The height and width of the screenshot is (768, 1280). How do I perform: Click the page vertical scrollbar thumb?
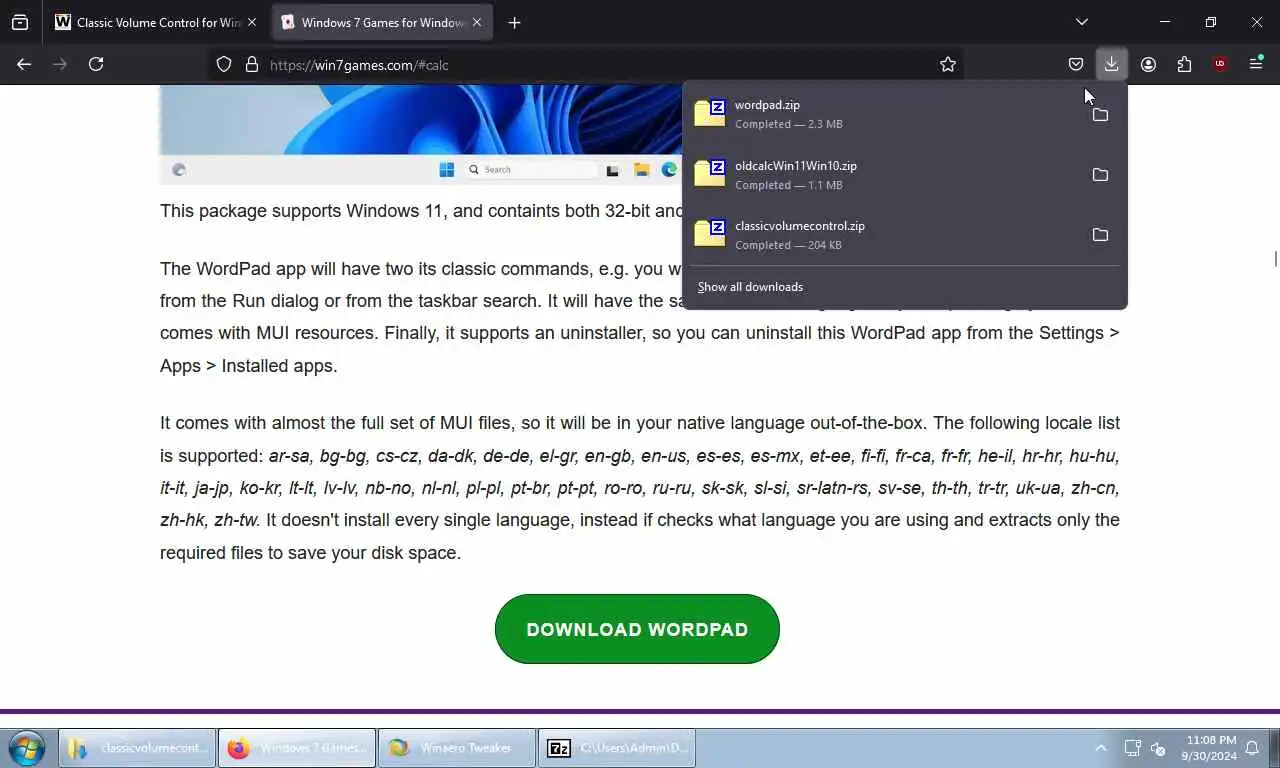(1275, 259)
